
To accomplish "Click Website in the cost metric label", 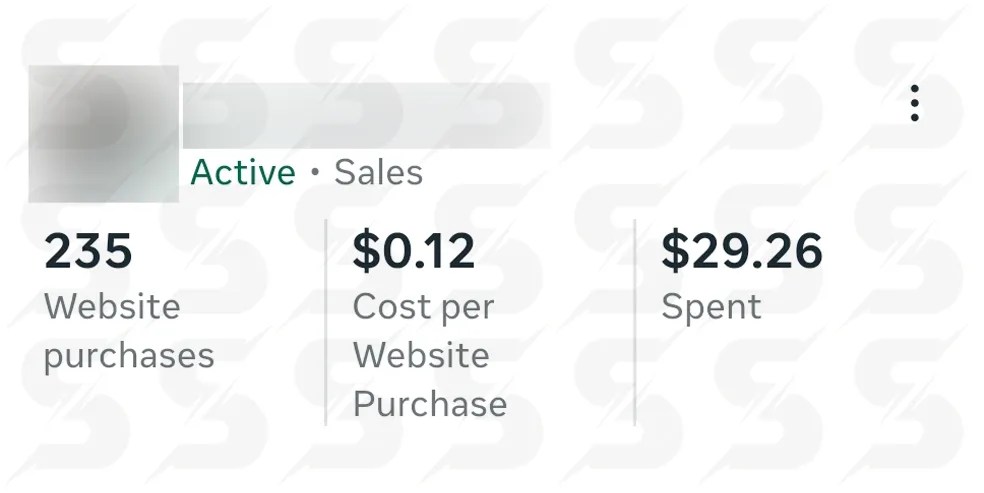I will click(421, 355).
